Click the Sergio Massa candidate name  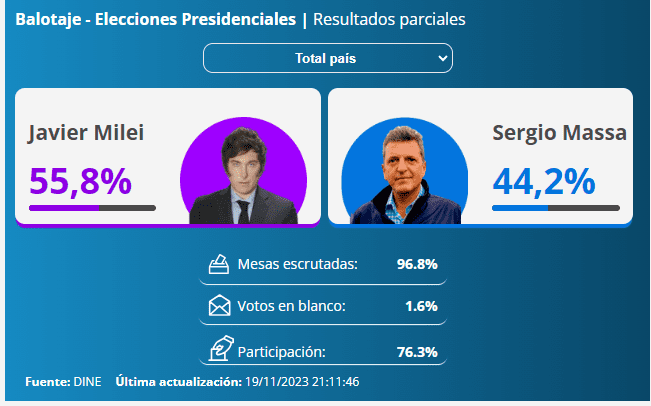point(560,133)
